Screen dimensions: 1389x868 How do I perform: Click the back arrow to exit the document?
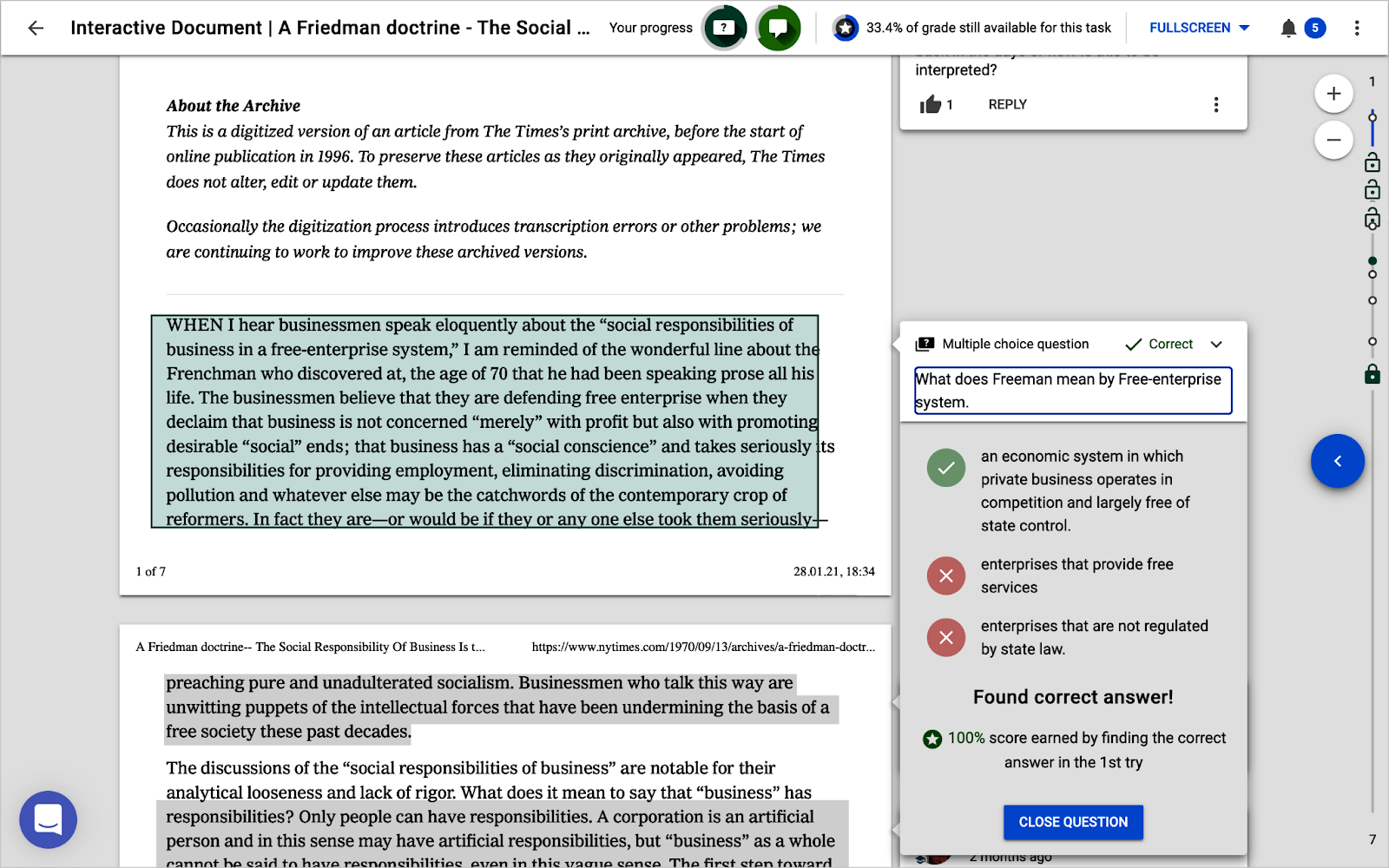(x=35, y=27)
